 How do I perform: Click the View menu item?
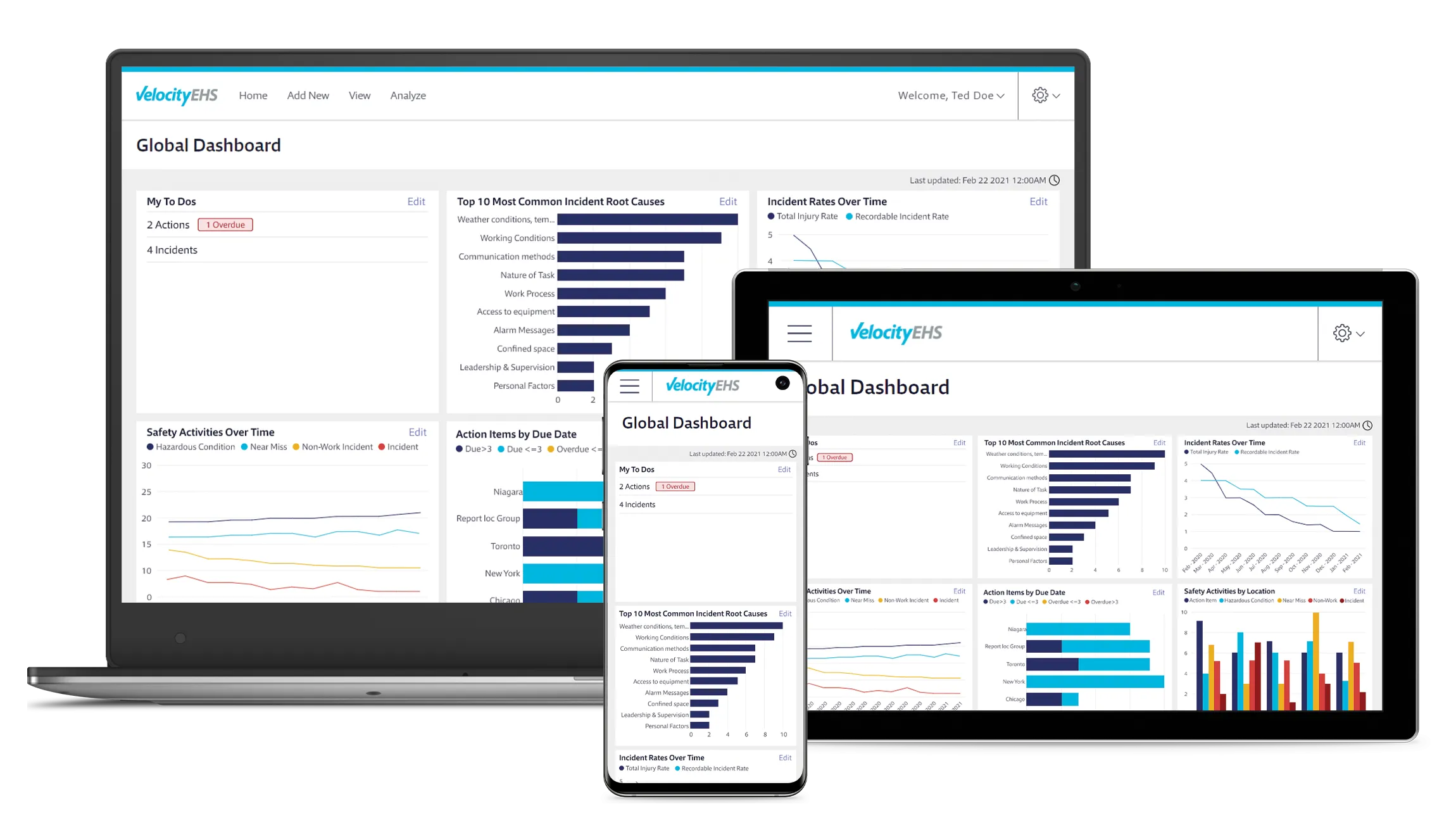point(359,95)
